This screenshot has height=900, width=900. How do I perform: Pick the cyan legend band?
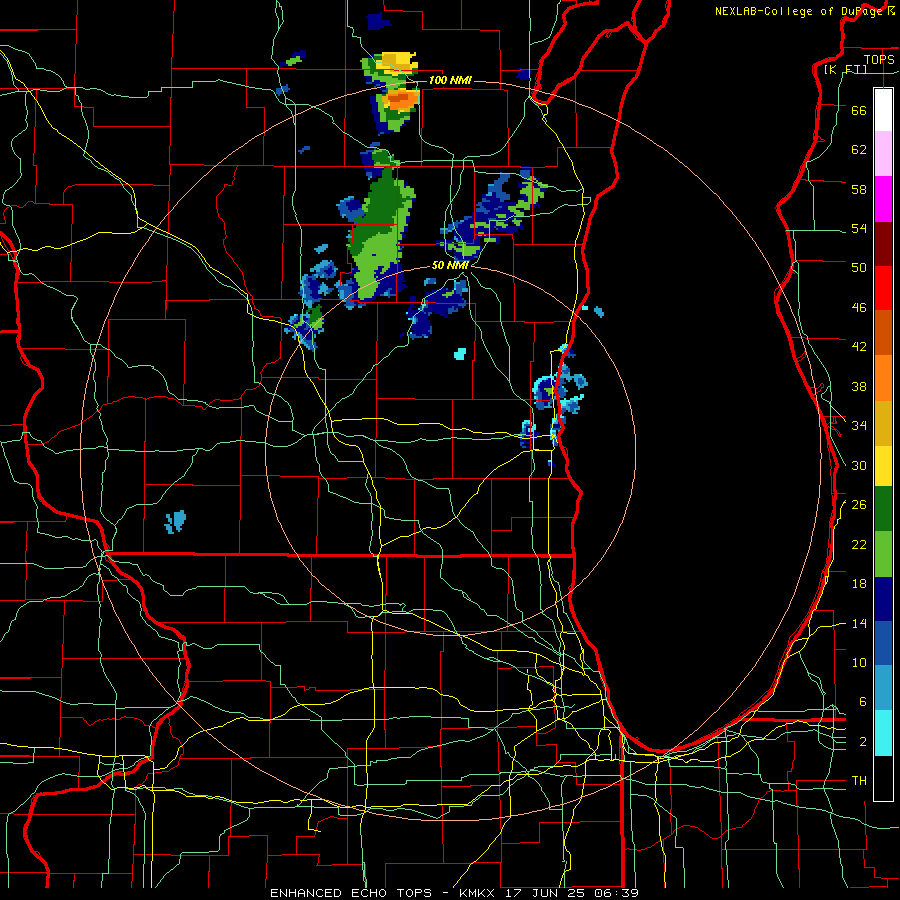point(883,733)
